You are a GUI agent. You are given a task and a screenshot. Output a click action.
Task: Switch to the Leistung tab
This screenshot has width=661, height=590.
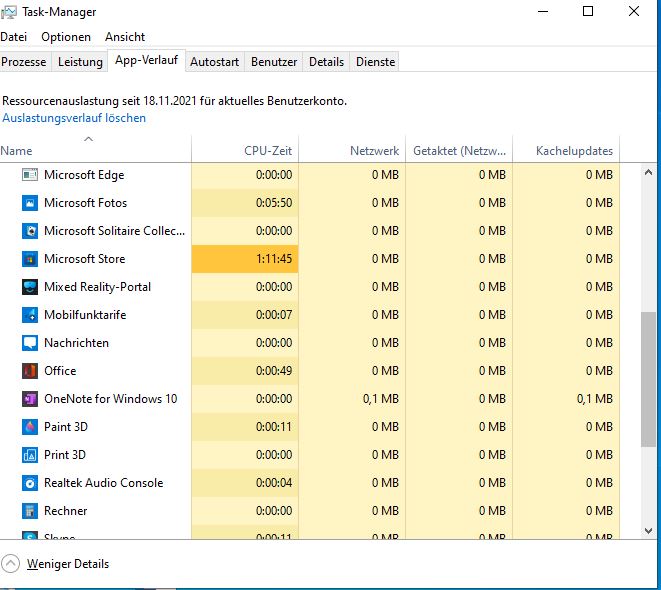[x=80, y=62]
